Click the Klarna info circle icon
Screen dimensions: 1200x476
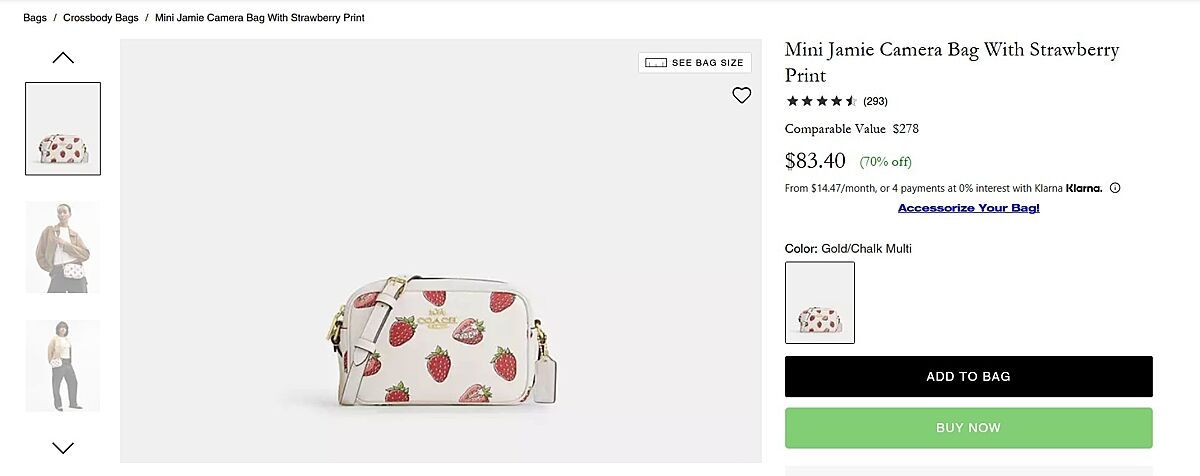click(1115, 188)
